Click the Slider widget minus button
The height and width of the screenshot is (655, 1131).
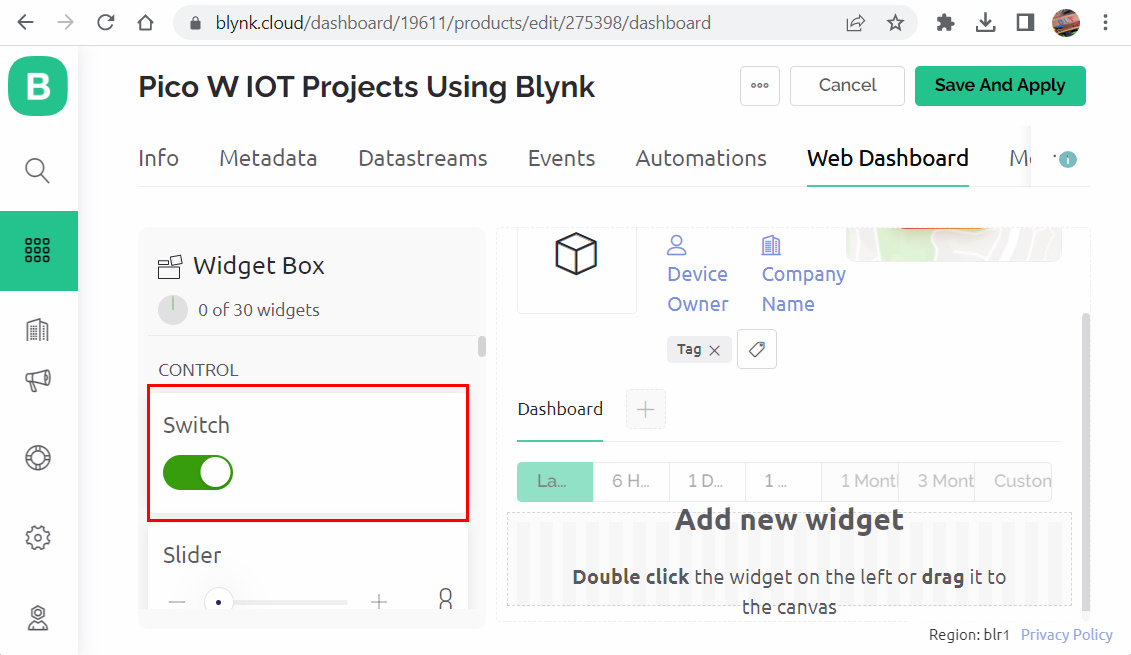click(x=177, y=602)
